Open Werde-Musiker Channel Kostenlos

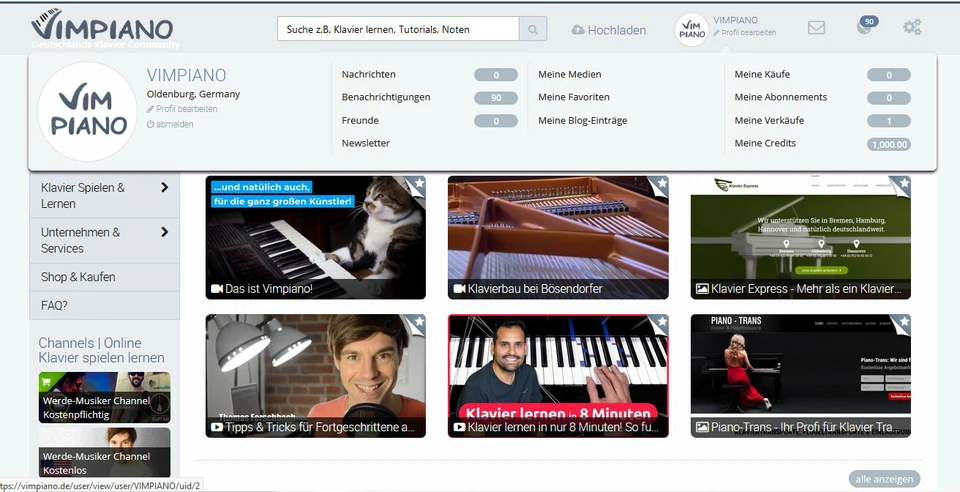pyautogui.click(x=105, y=452)
